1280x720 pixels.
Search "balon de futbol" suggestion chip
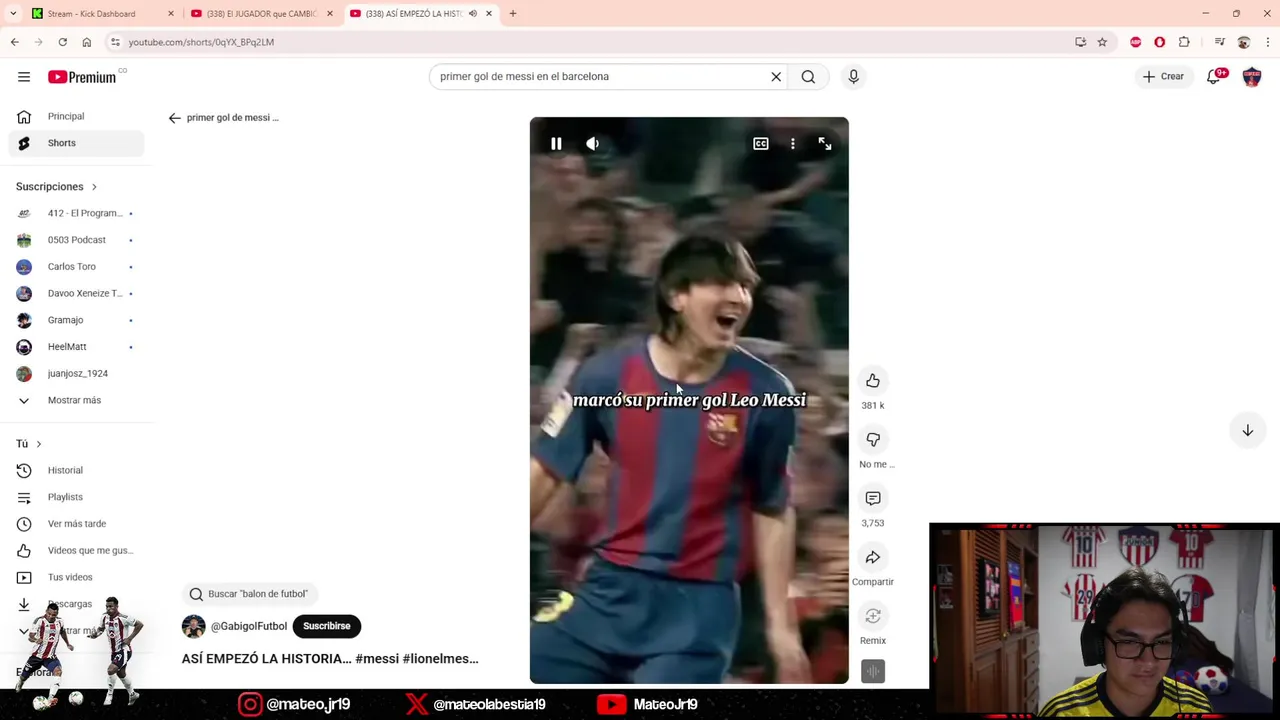249,594
